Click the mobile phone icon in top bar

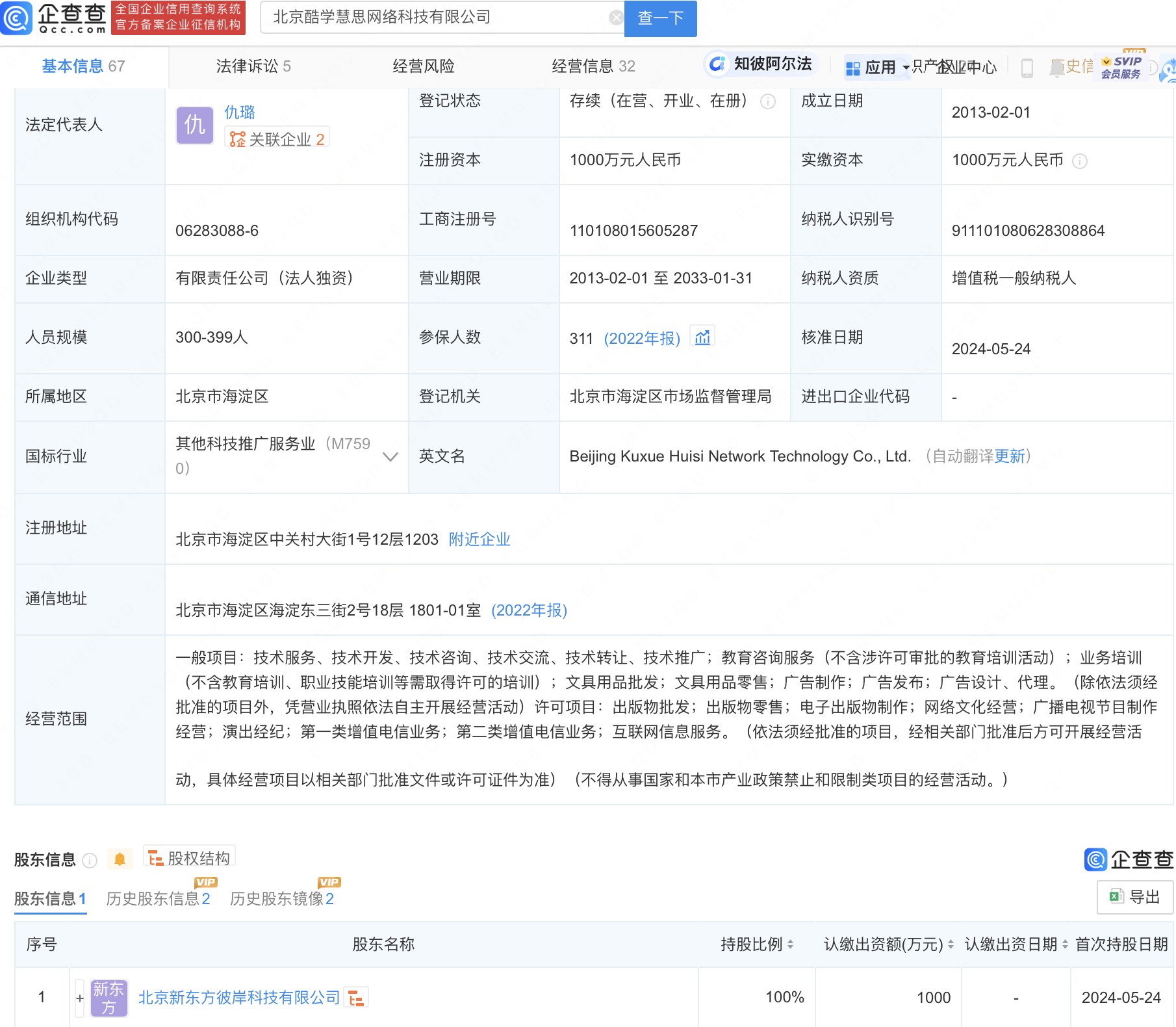pos(1027,68)
